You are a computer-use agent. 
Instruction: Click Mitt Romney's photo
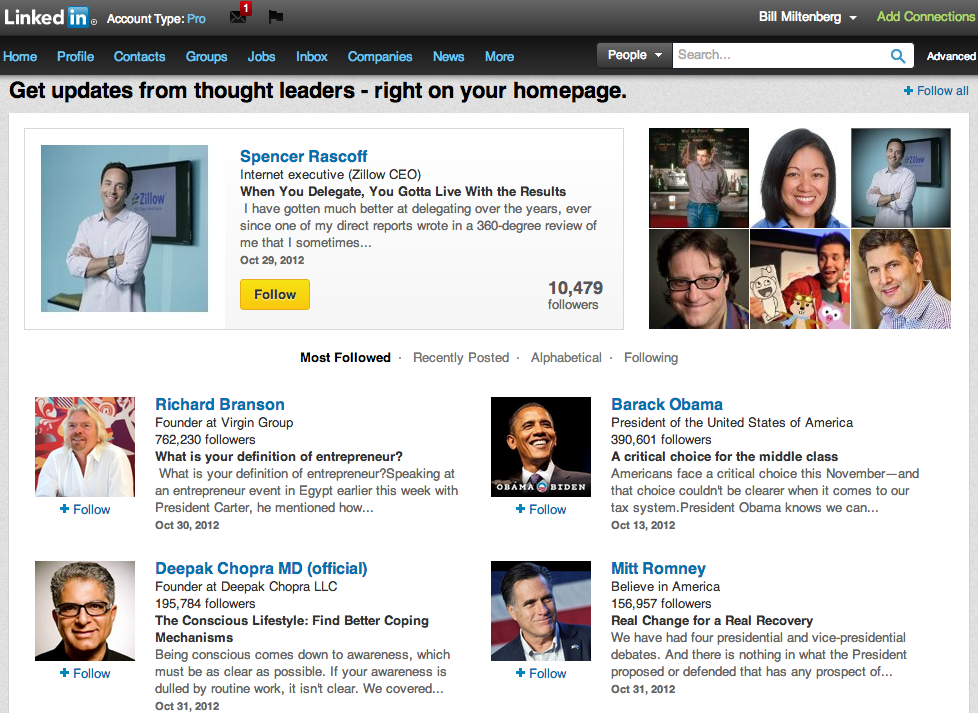(541, 611)
